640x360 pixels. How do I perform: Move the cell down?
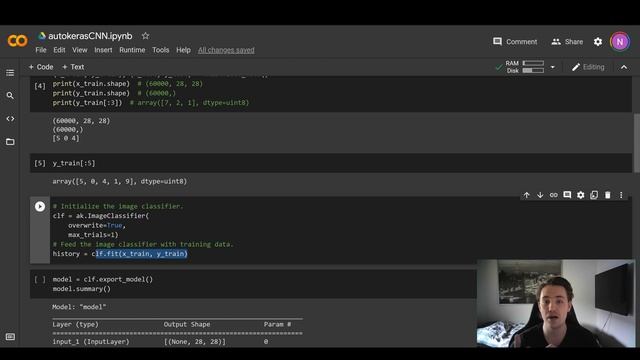pyautogui.click(x=540, y=195)
